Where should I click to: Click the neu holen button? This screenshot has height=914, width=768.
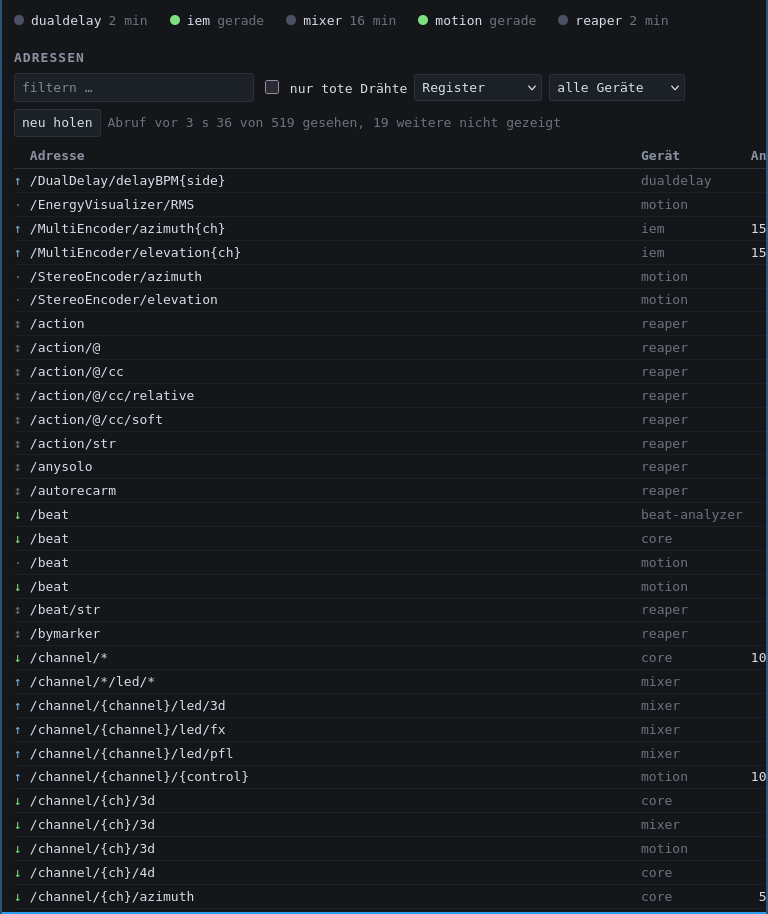point(57,122)
